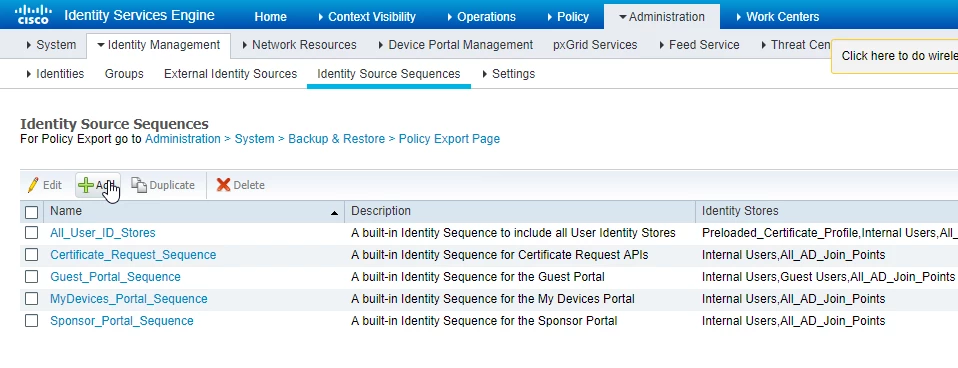
Task: Check the Certificate_Request_Sequence row checkbox
Action: 31,254
